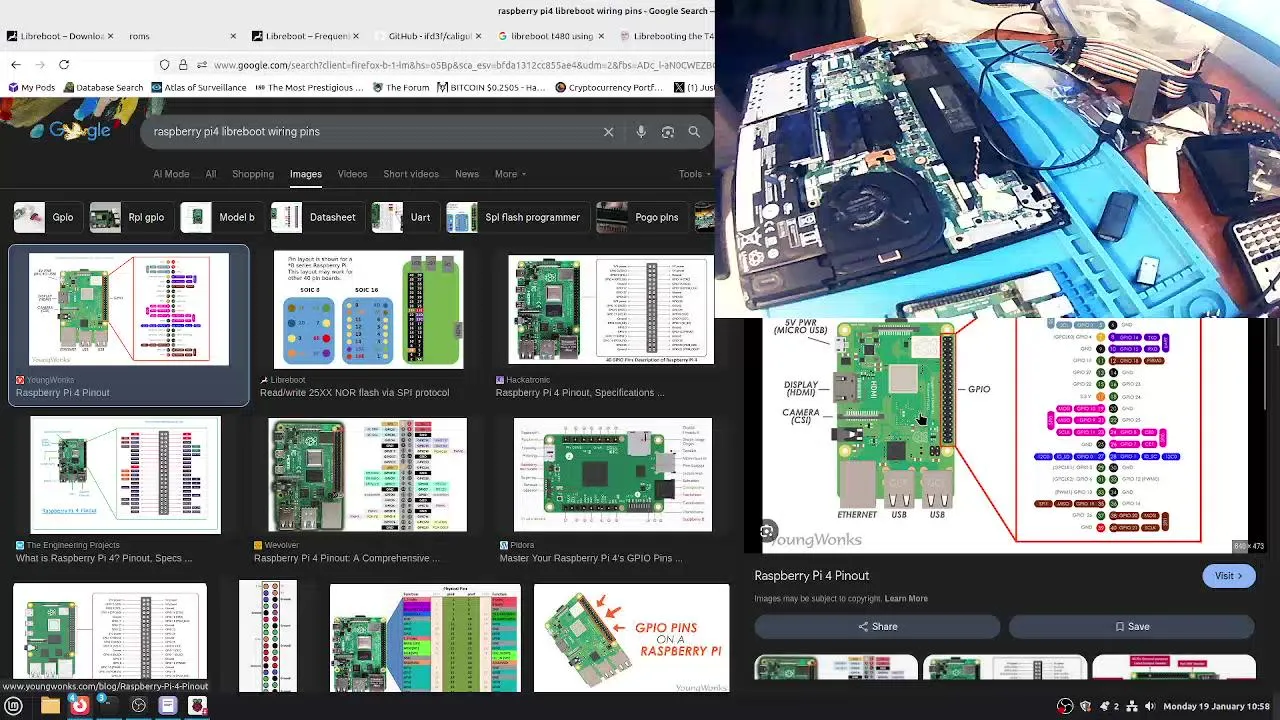The image size is (1280, 720).
Task: Open Libreboot 'Read/write 25XX NOR flash' thumbnail
Action: click(x=368, y=309)
